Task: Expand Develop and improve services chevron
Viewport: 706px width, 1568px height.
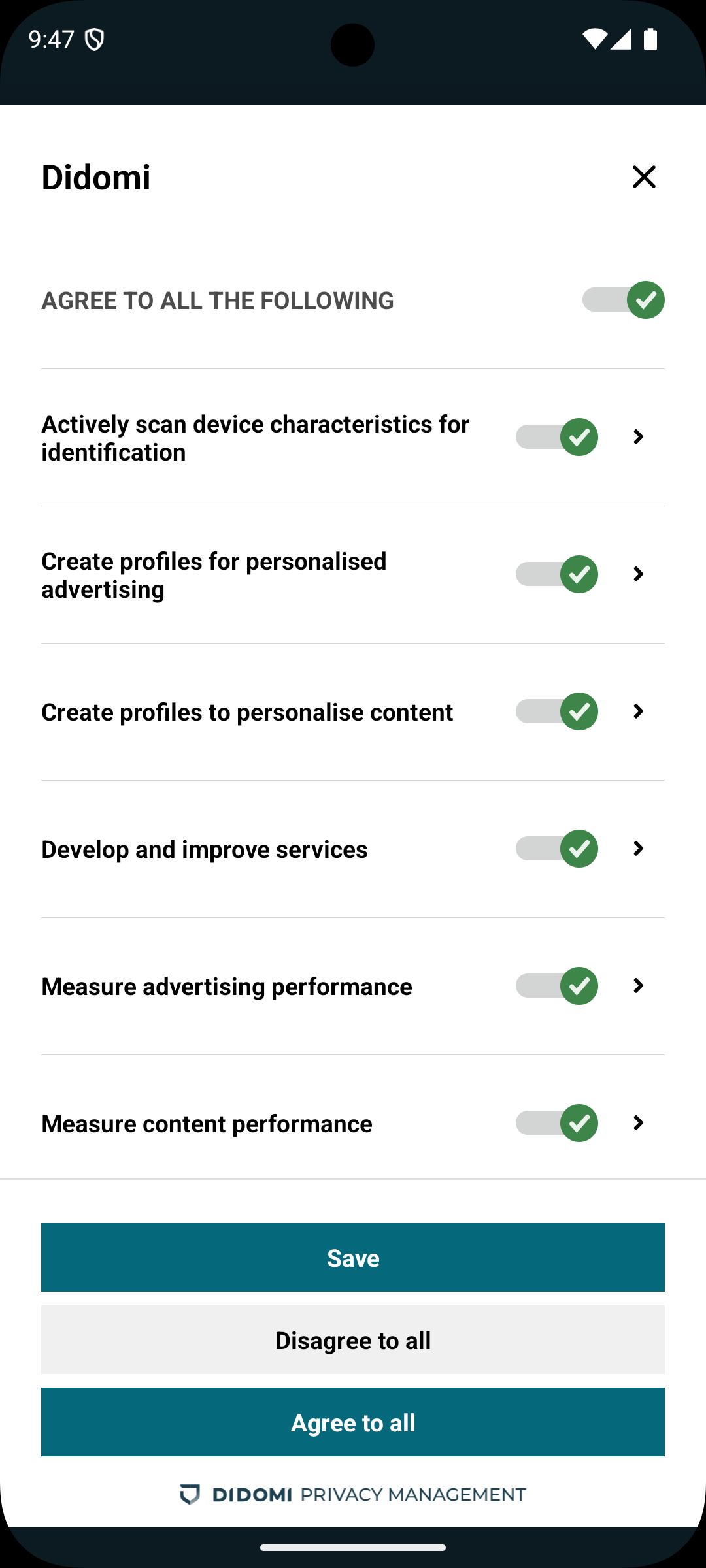Action: pyautogui.click(x=639, y=849)
